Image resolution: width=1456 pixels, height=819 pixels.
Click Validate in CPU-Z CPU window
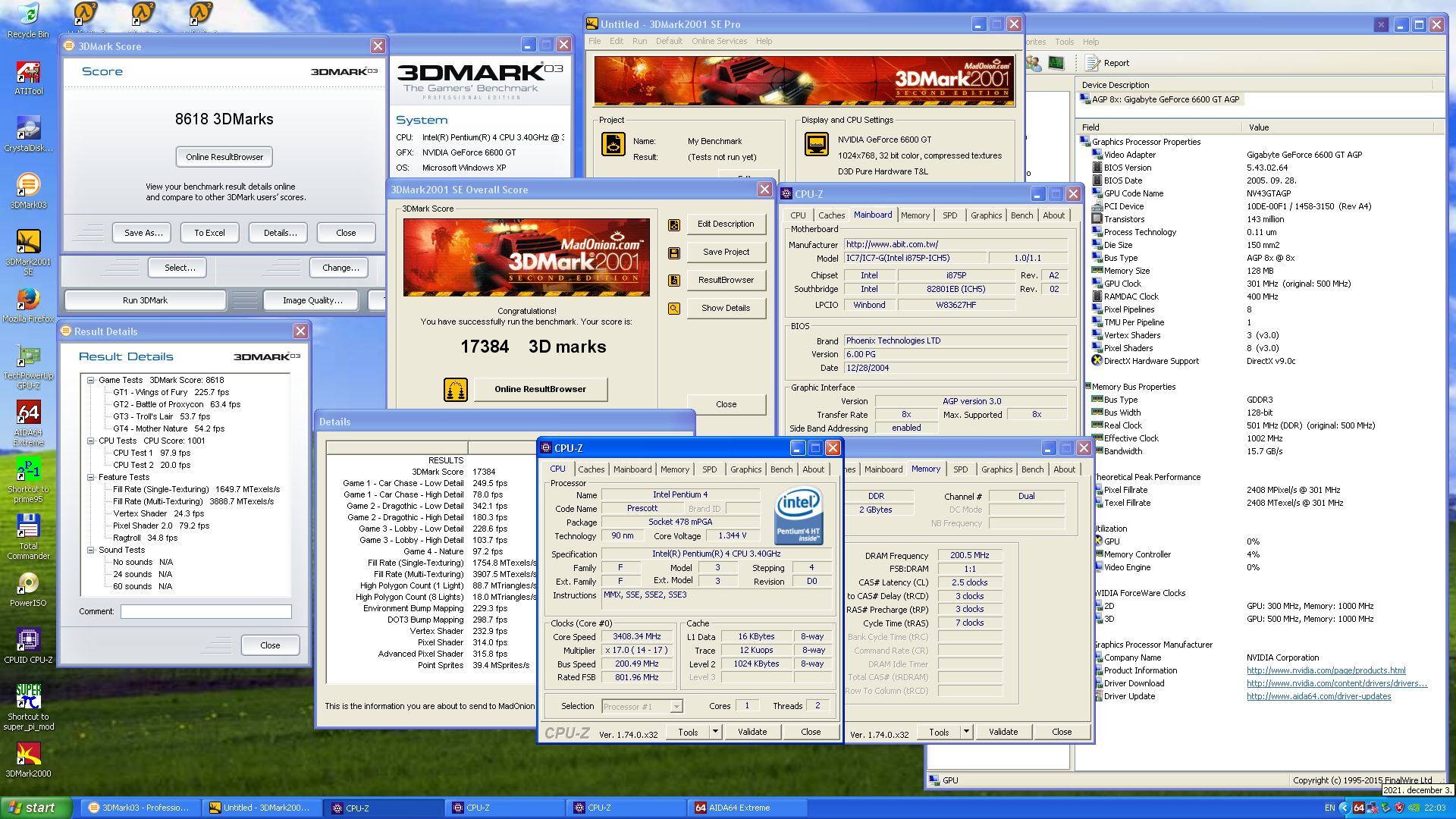pos(752,732)
